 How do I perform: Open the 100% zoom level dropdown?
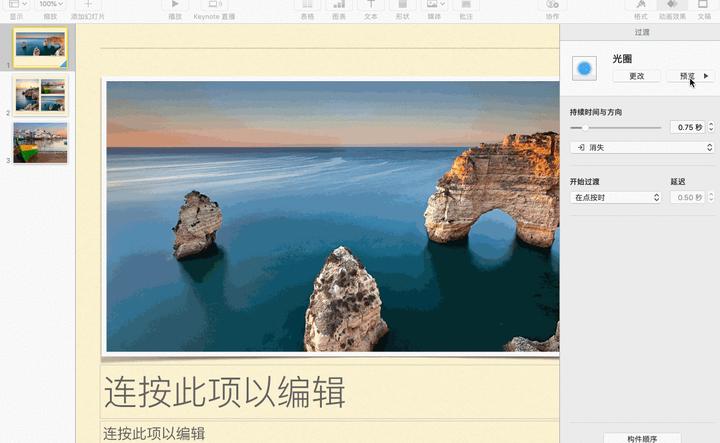51,4
